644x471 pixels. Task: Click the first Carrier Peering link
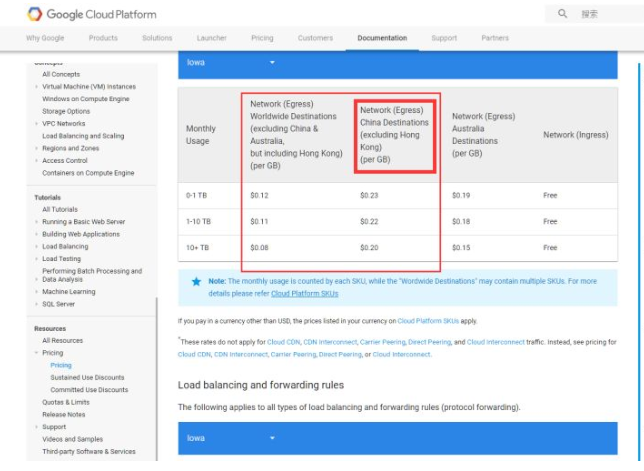382,342
